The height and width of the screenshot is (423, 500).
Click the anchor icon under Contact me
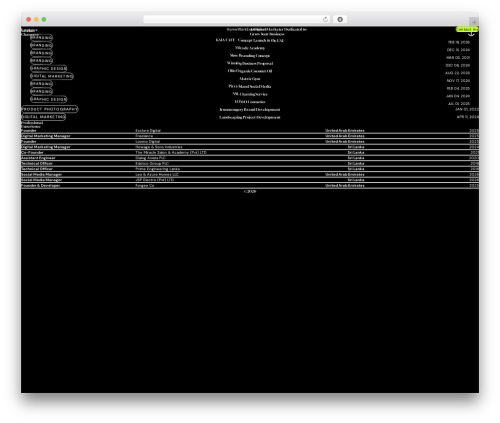coord(471,34)
